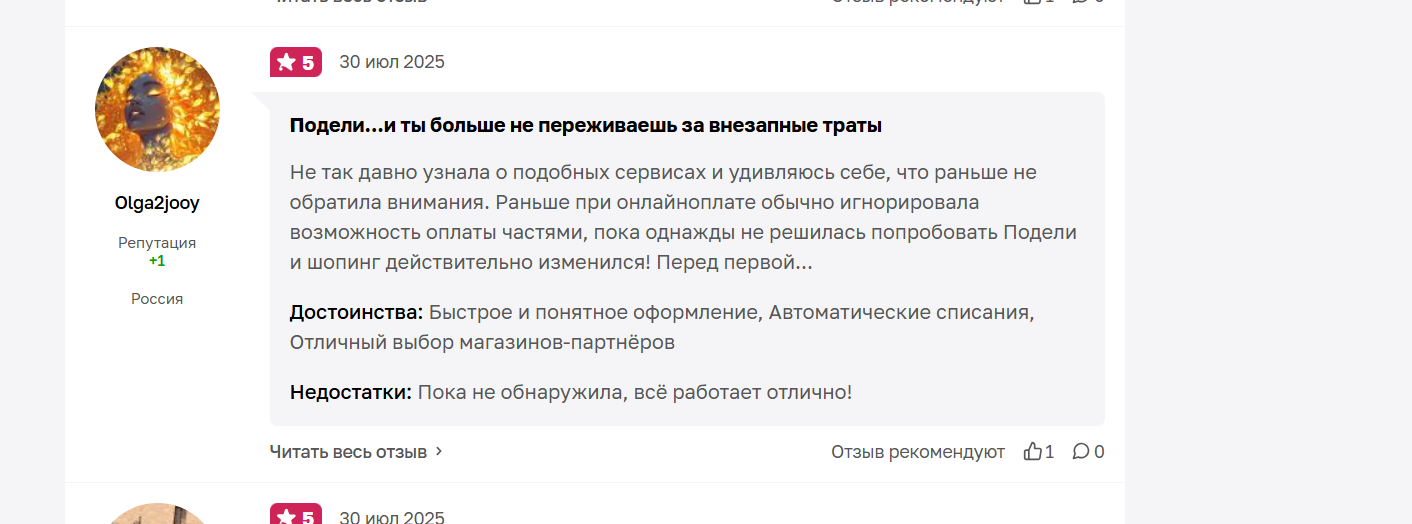Click the review title Подели...и ты больше не переживаешь
The height and width of the screenshot is (524, 1412).
tap(586, 126)
